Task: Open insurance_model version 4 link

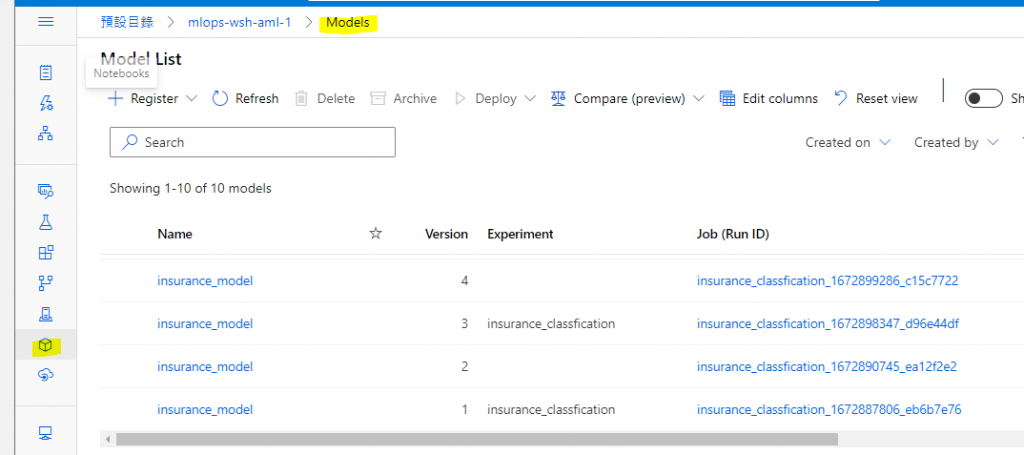Action: coord(205,281)
